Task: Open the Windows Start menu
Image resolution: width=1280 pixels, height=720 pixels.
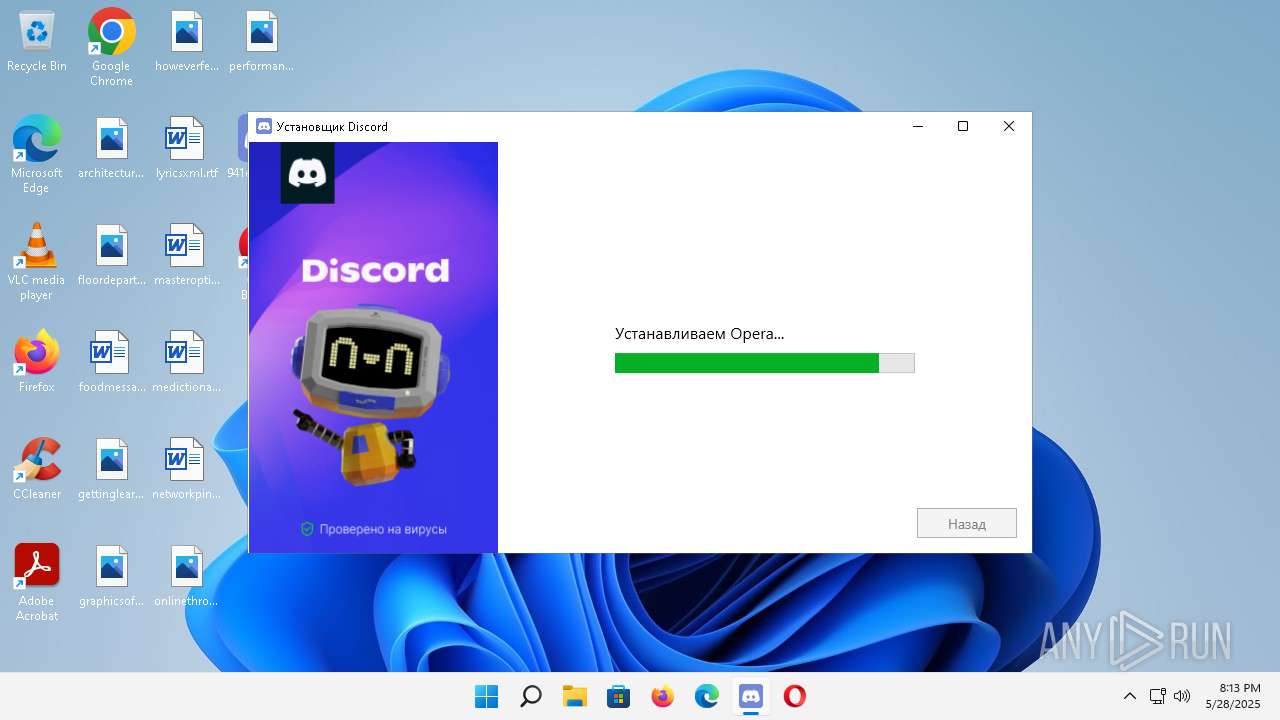Action: pos(487,696)
